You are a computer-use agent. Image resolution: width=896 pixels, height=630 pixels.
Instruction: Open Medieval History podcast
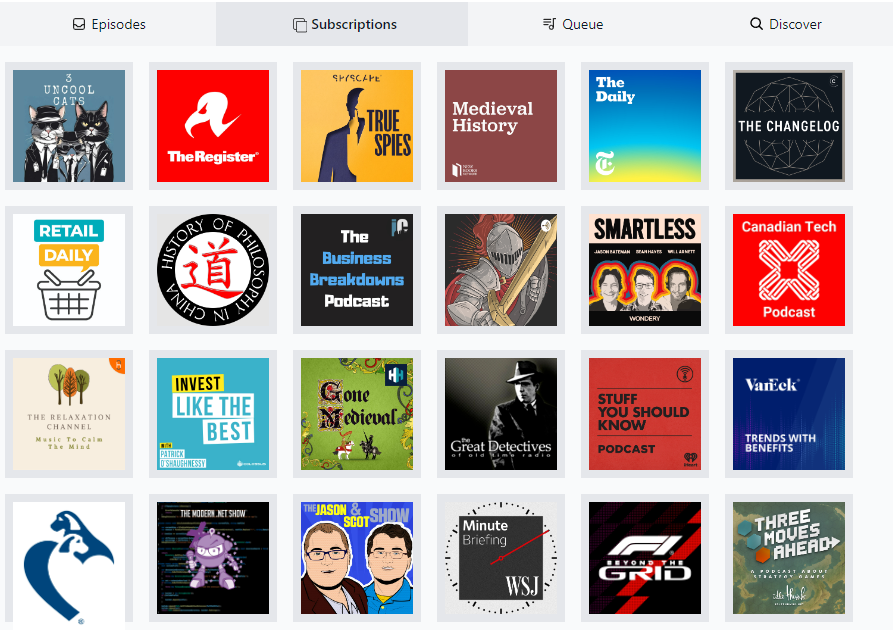point(501,126)
